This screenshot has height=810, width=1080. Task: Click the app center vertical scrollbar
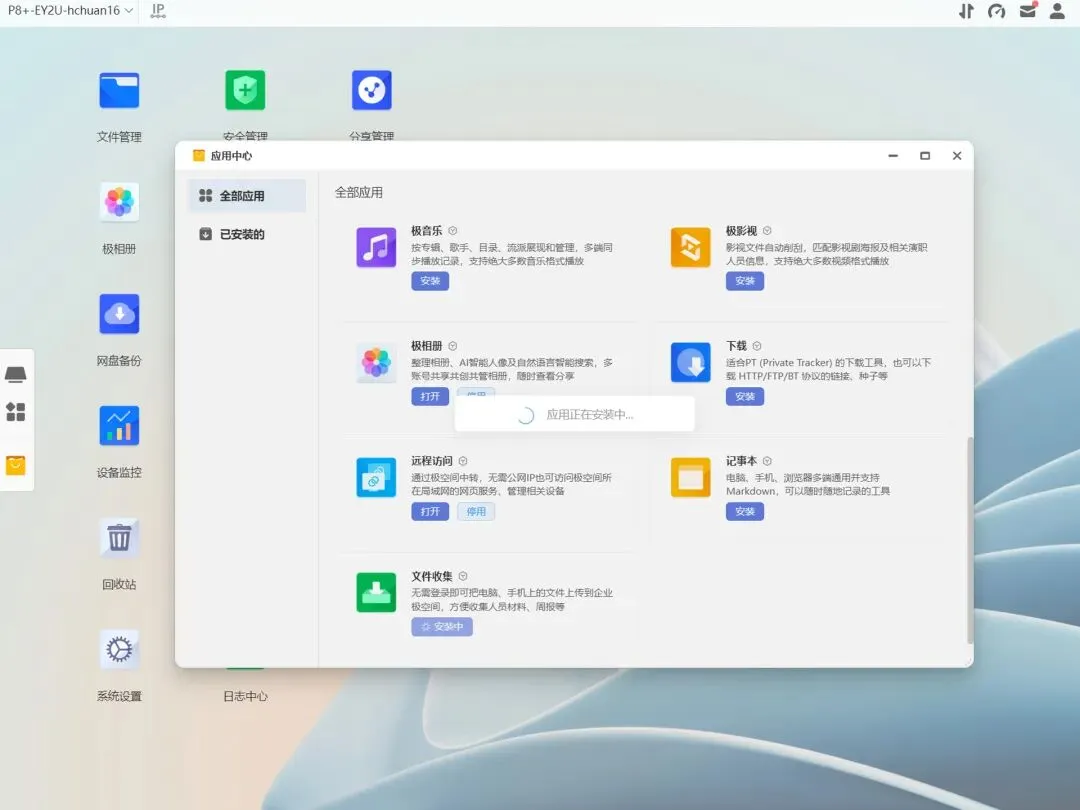(970, 540)
